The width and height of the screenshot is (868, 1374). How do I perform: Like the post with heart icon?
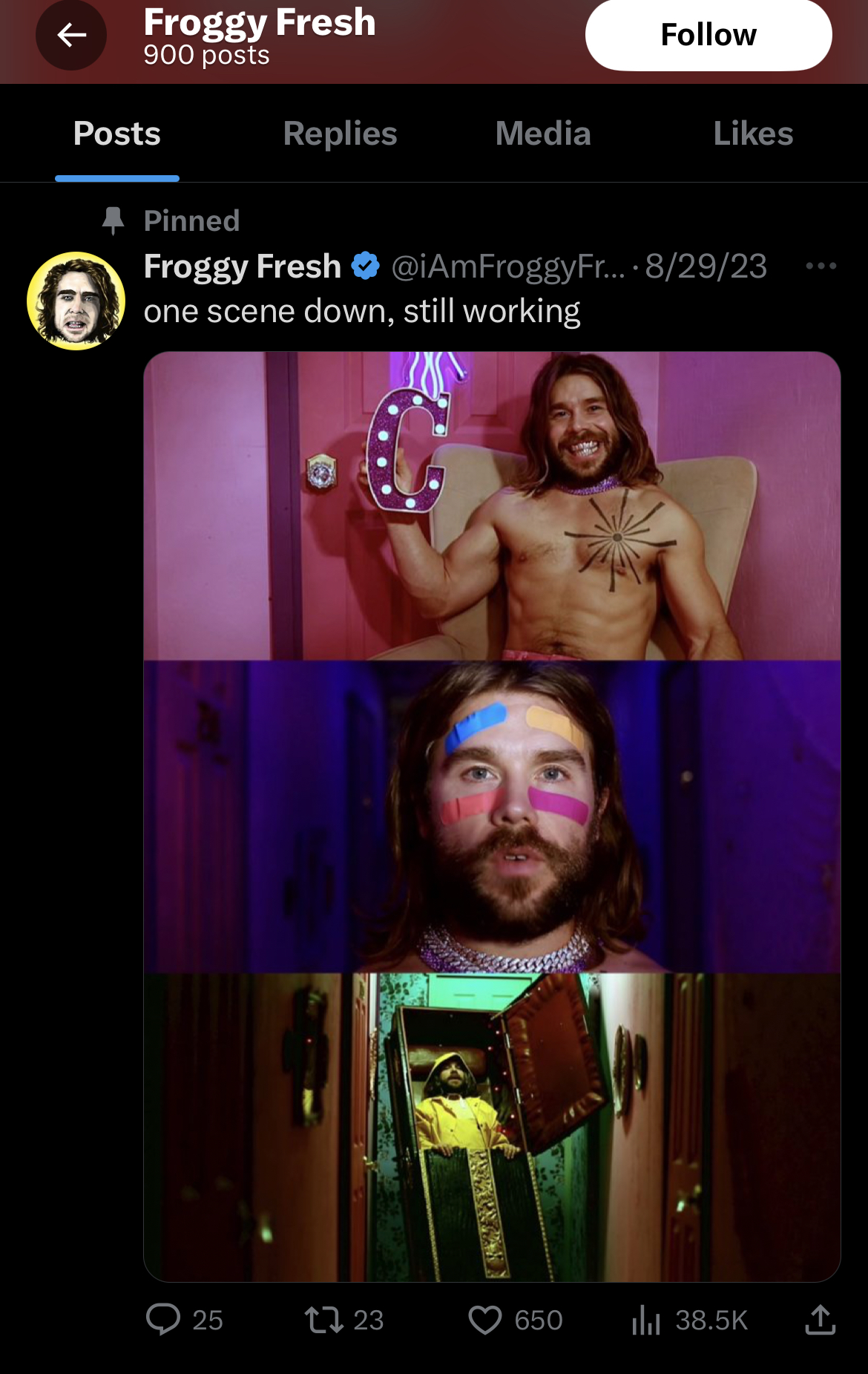coord(485,1320)
